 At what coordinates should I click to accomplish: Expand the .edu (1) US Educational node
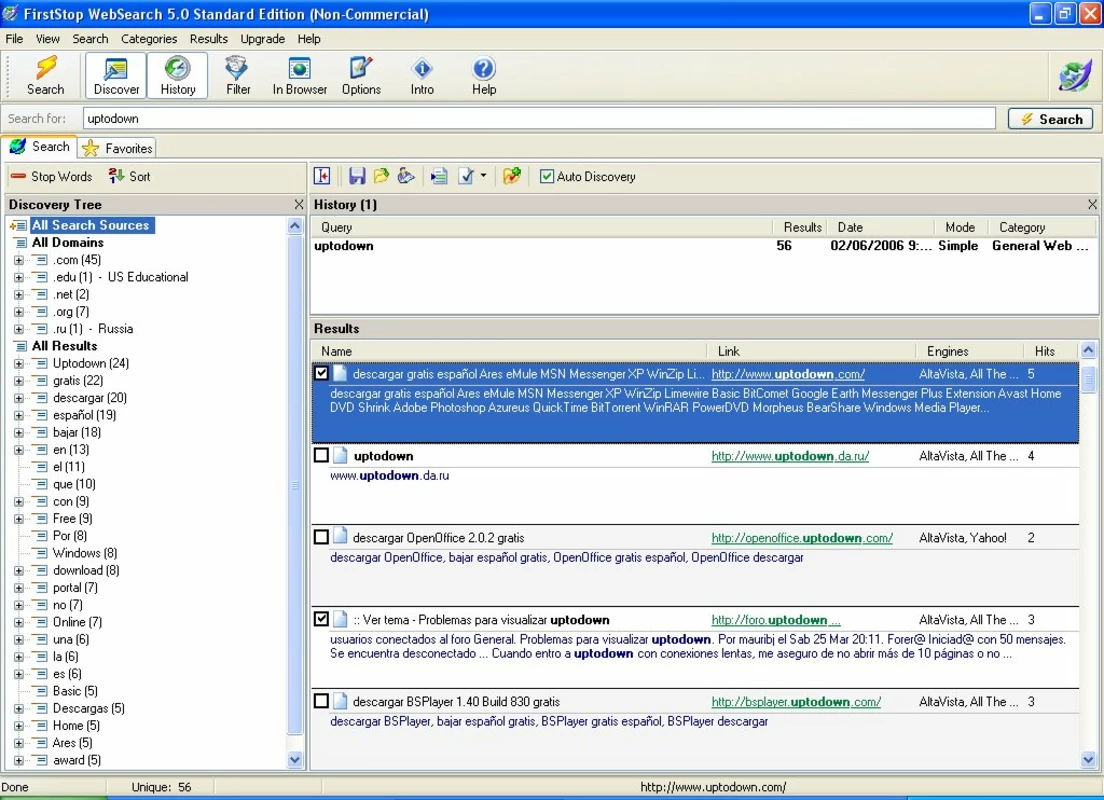coord(19,277)
